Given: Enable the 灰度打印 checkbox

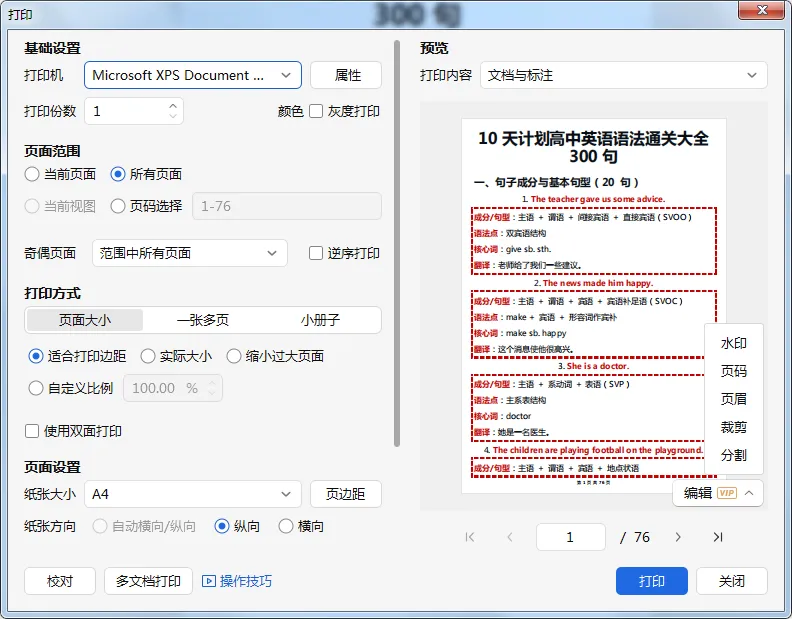Looking at the screenshot, I should click(316, 111).
